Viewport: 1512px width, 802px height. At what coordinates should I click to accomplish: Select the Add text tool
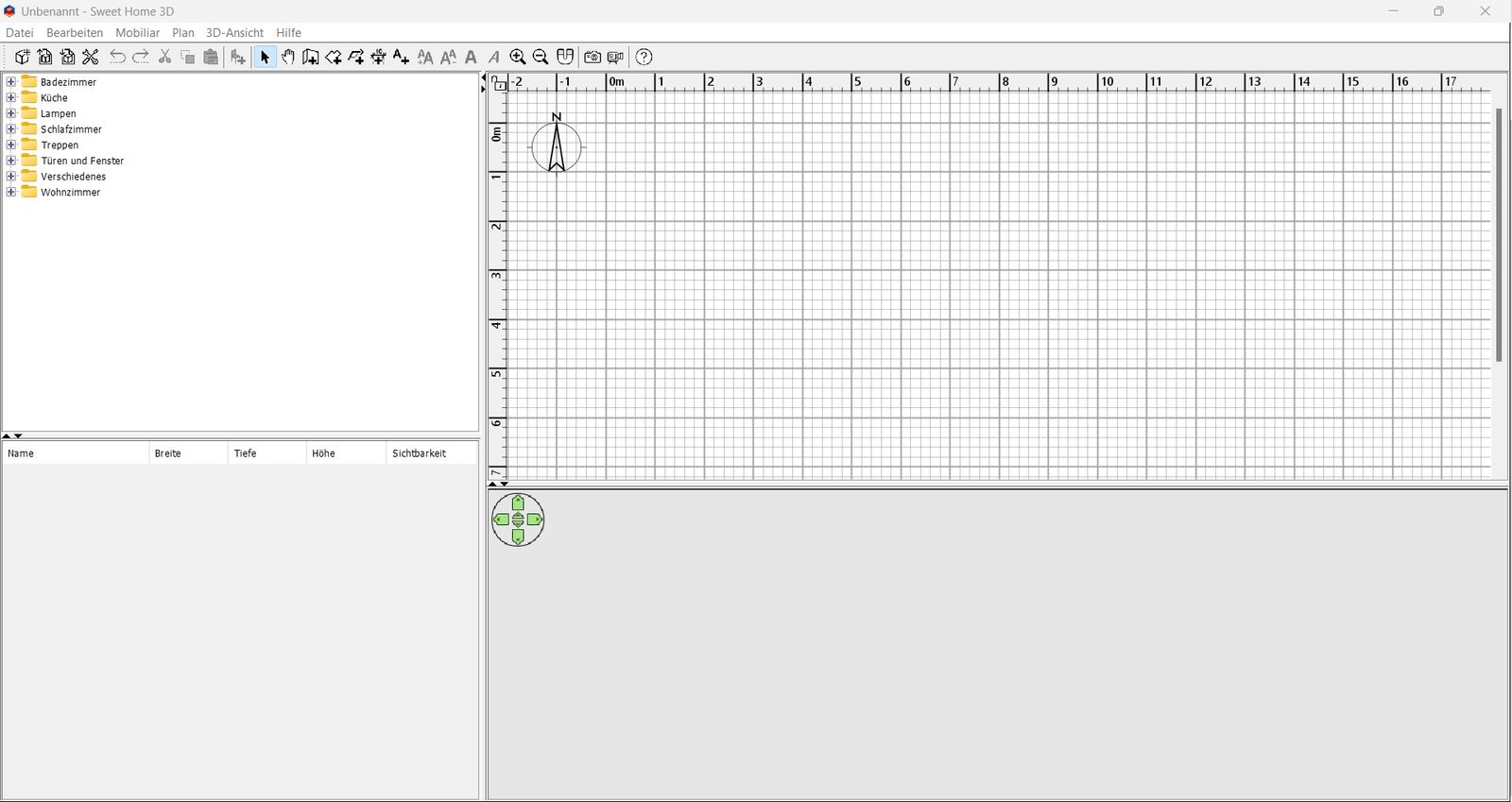point(402,57)
